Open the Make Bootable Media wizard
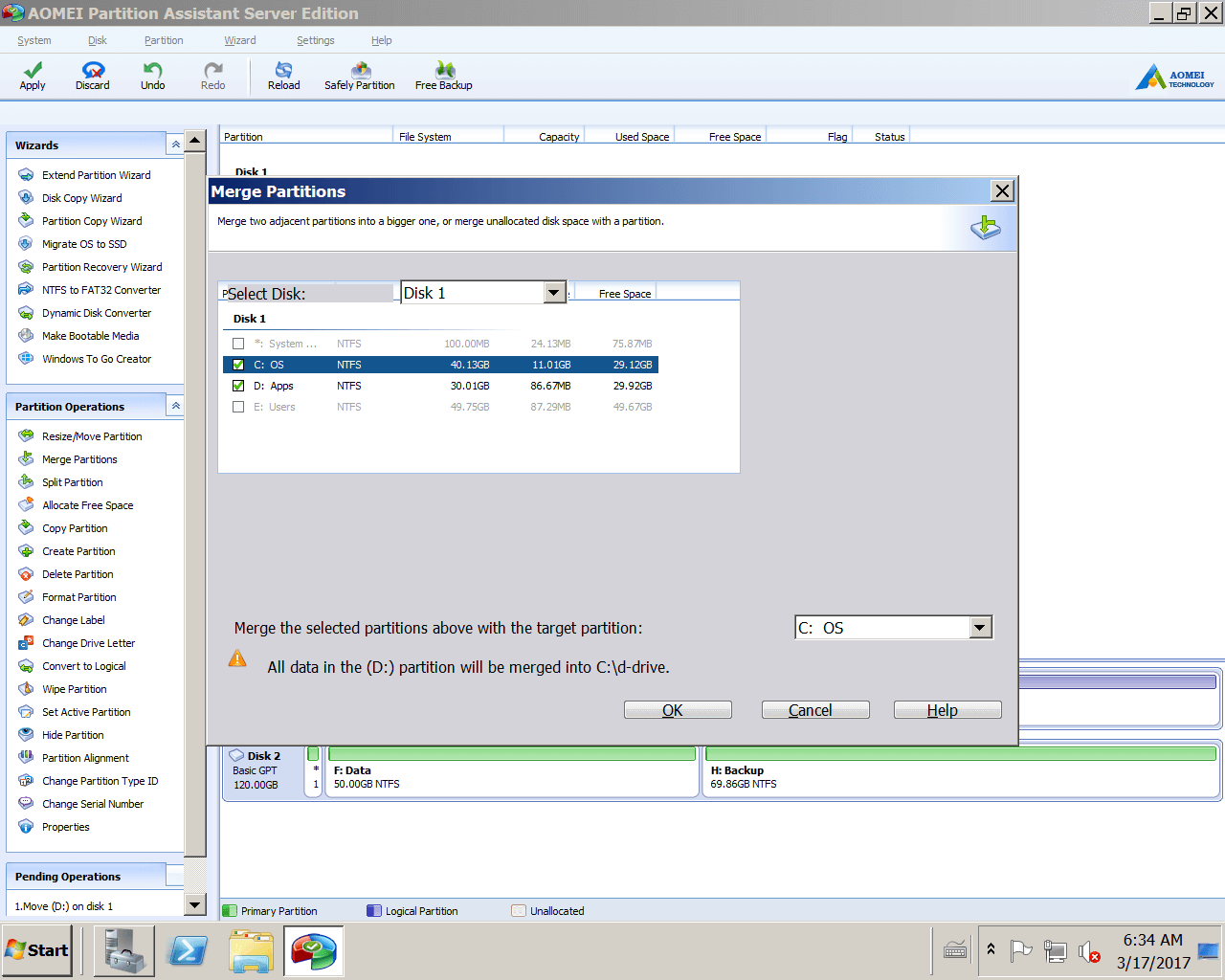 90,336
